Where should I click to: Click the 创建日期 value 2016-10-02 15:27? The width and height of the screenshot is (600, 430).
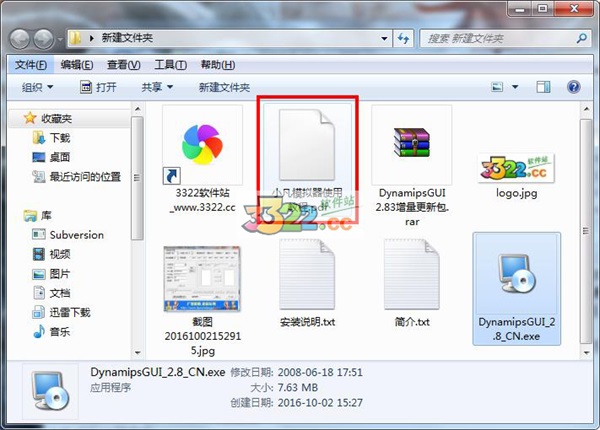pyautogui.click(x=320, y=403)
